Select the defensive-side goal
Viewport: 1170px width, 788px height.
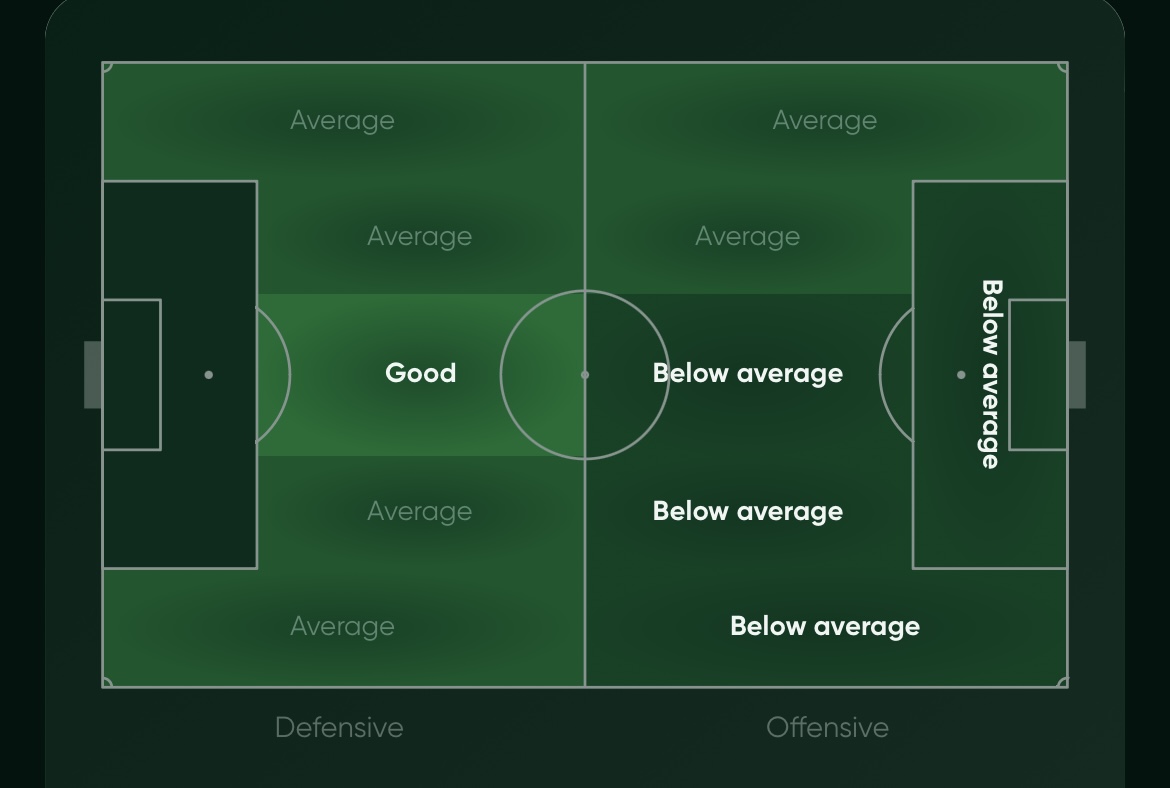(93, 375)
